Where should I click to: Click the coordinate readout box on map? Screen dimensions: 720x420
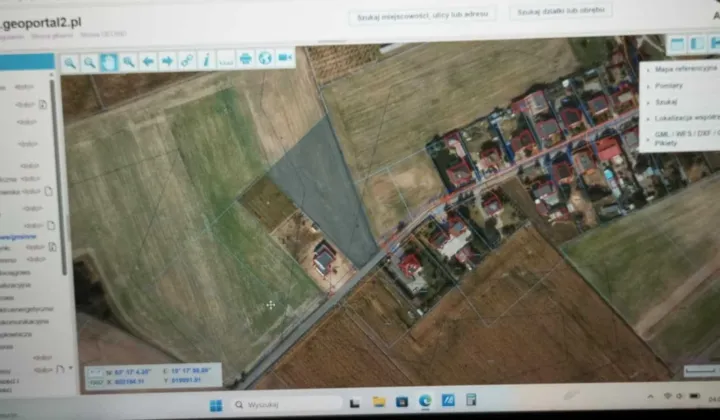coord(153,376)
